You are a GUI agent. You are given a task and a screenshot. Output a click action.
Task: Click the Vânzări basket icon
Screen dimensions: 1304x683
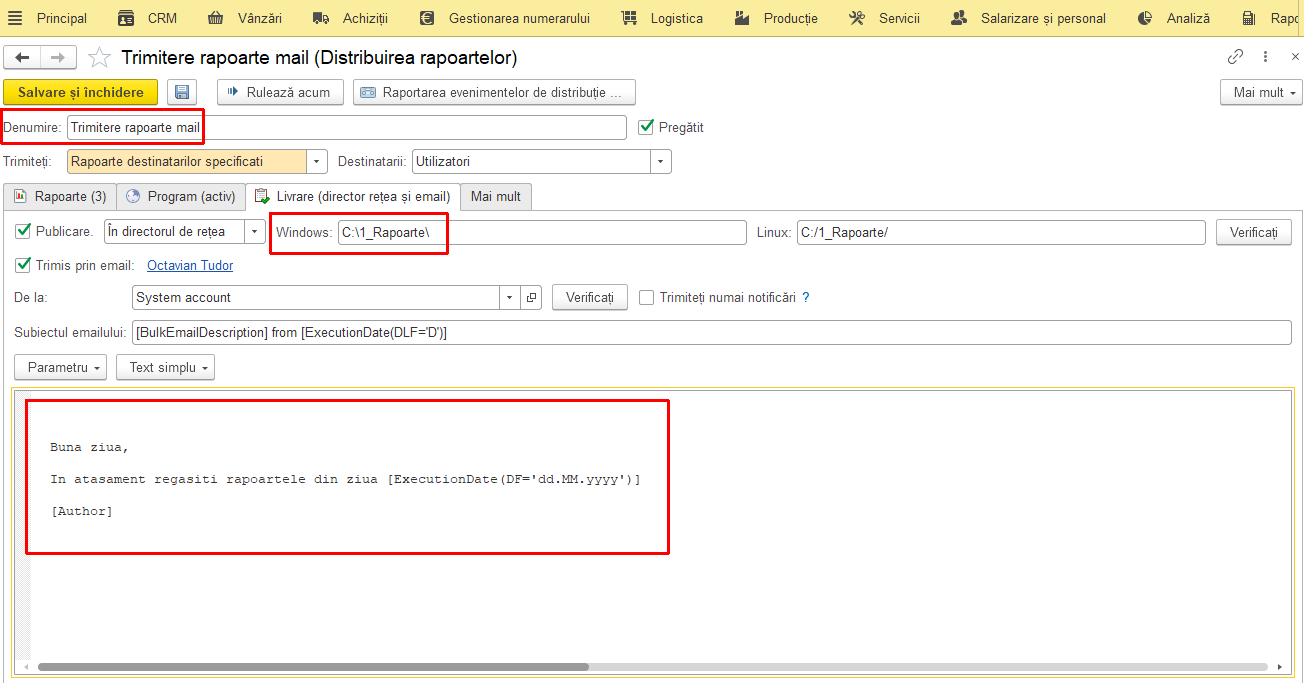tap(216, 18)
